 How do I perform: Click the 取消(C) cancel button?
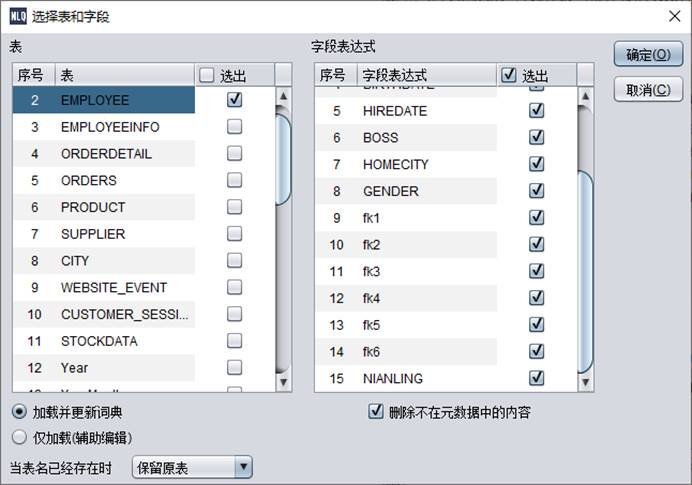(x=648, y=90)
